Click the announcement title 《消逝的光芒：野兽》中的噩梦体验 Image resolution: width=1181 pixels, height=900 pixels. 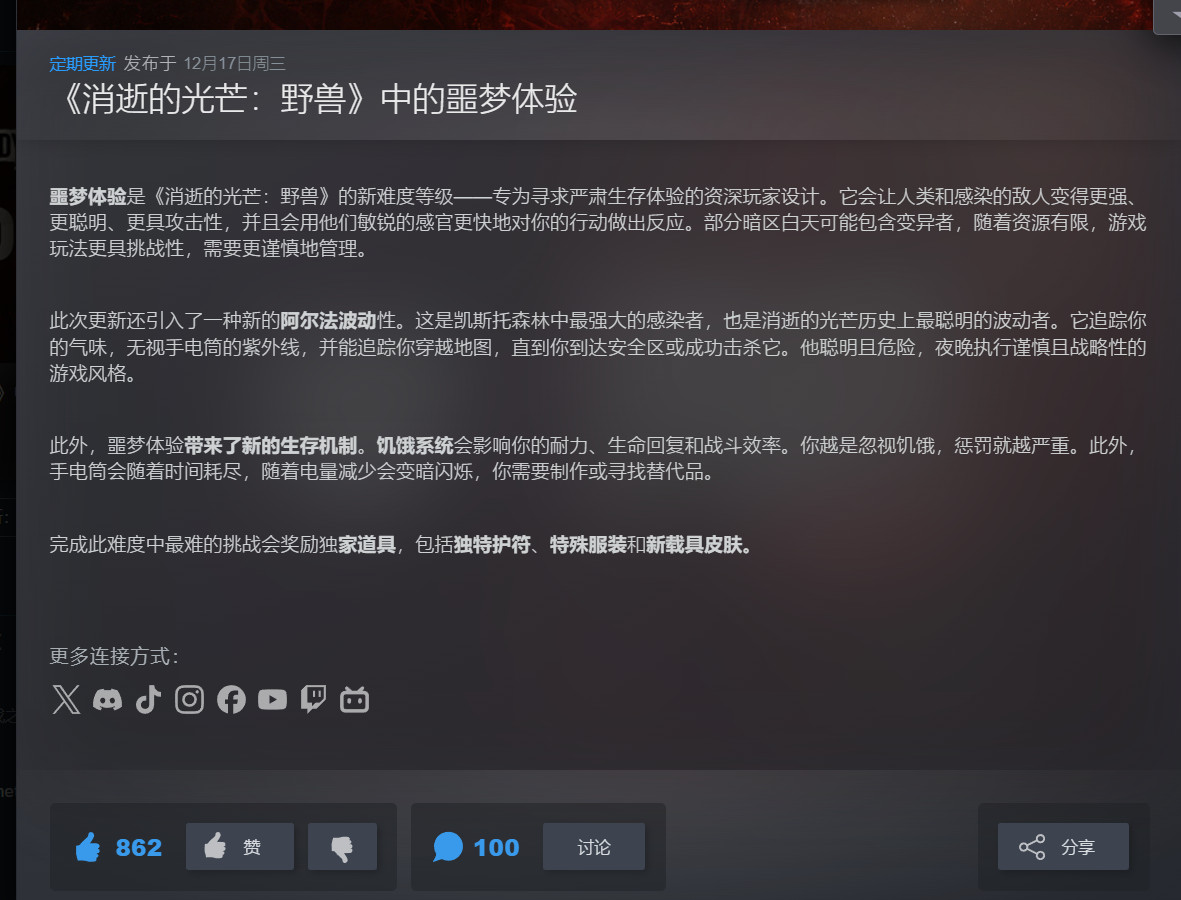[x=318, y=99]
